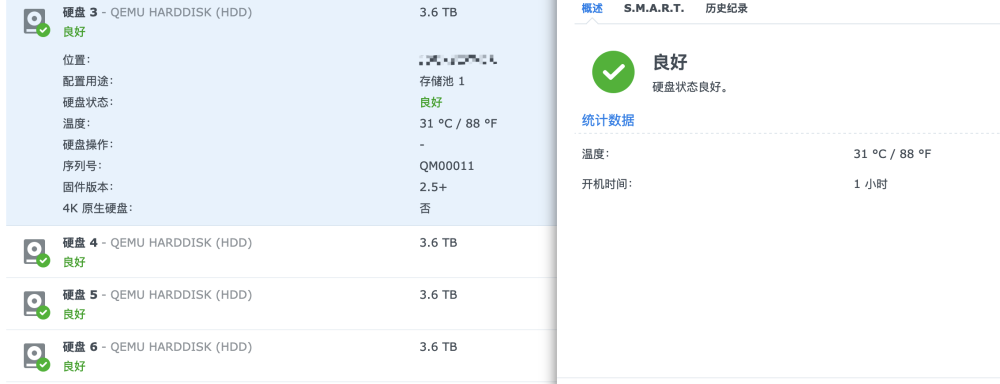Click the 3.6 TB size for 硬盘 6
This screenshot has width=1000, height=384.
point(438,347)
